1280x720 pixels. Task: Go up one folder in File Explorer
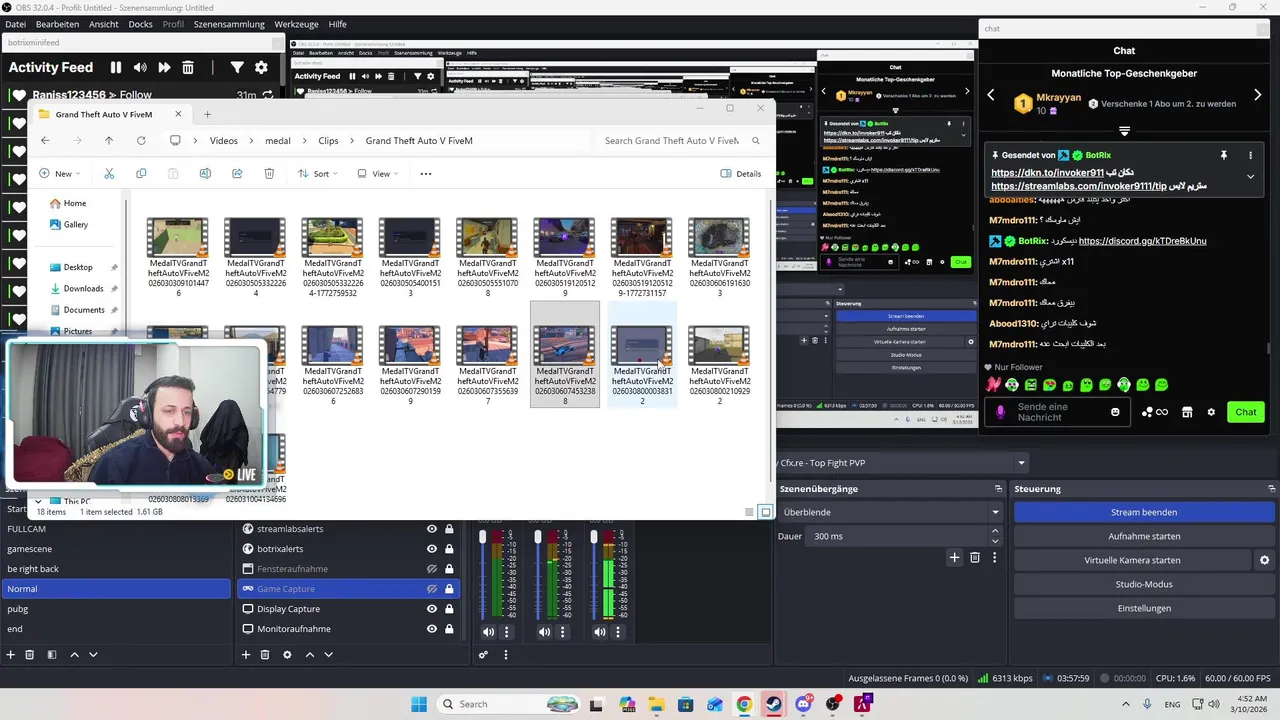(x=109, y=141)
